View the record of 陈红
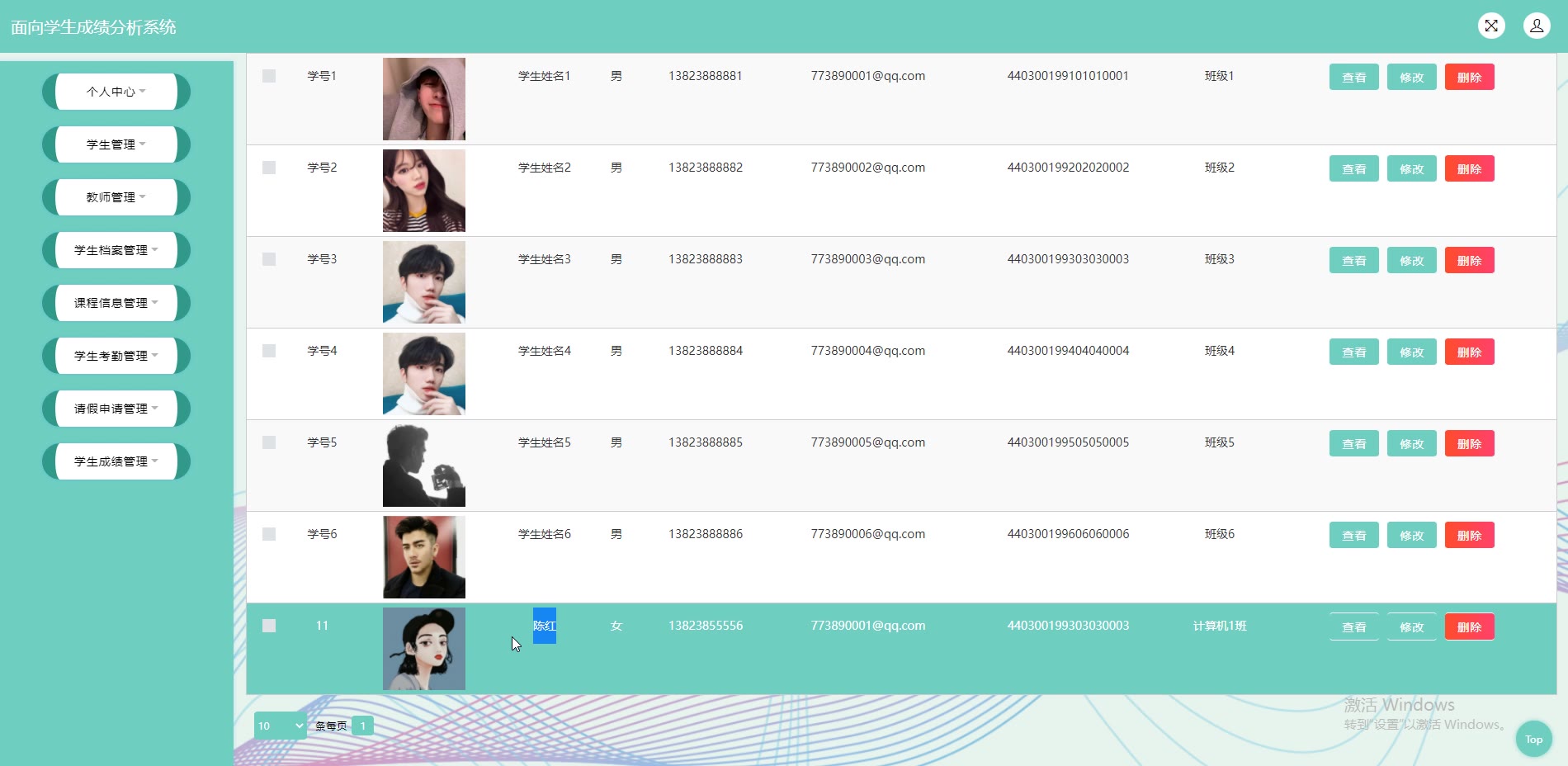The image size is (1568, 766). tap(1353, 627)
